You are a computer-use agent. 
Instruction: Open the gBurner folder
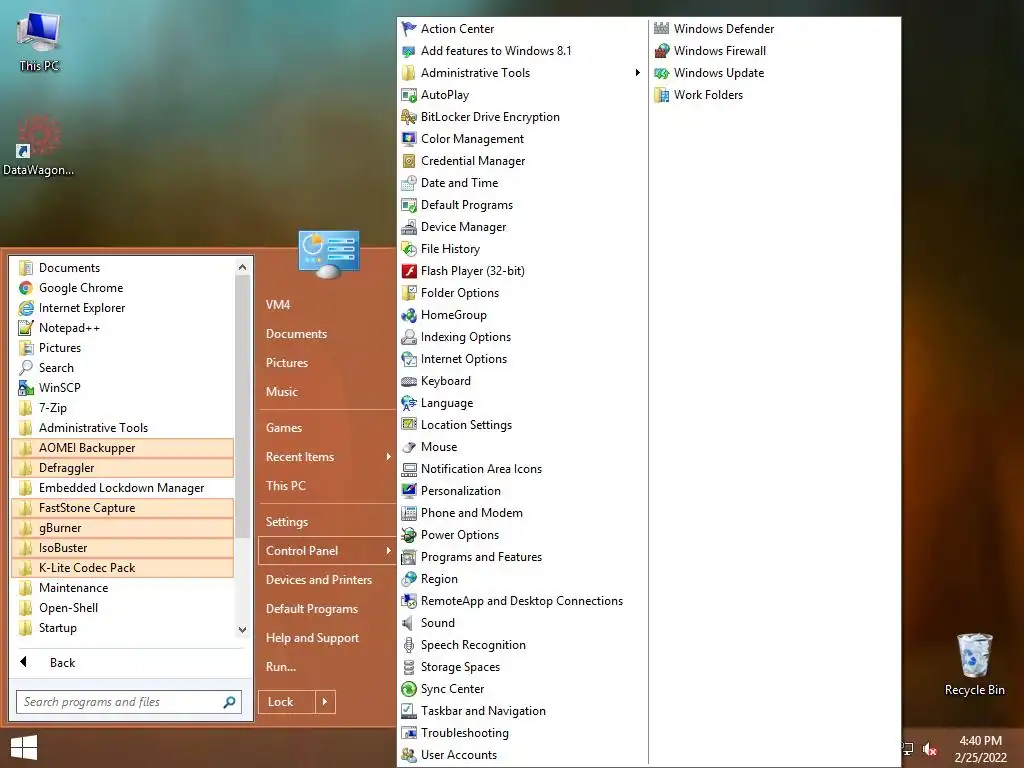[123, 528]
